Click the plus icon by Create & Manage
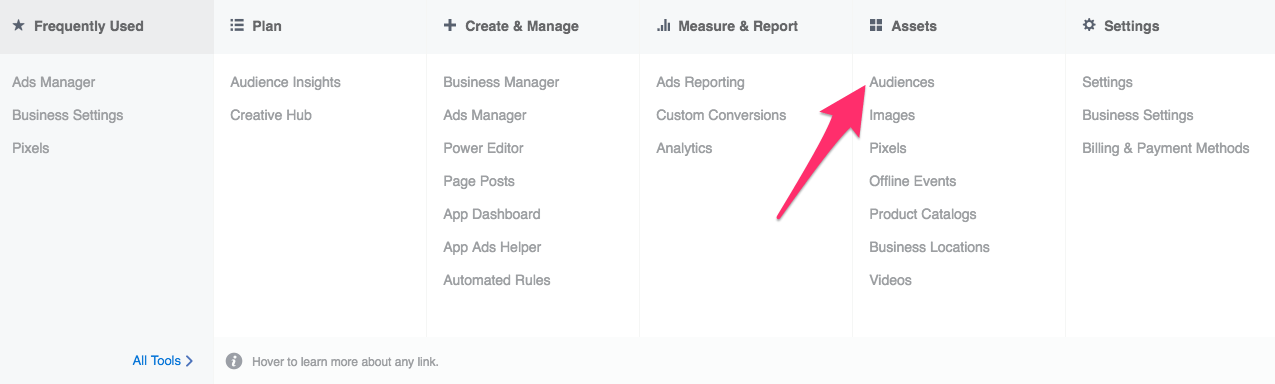This screenshot has width=1275, height=384. click(450, 26)
